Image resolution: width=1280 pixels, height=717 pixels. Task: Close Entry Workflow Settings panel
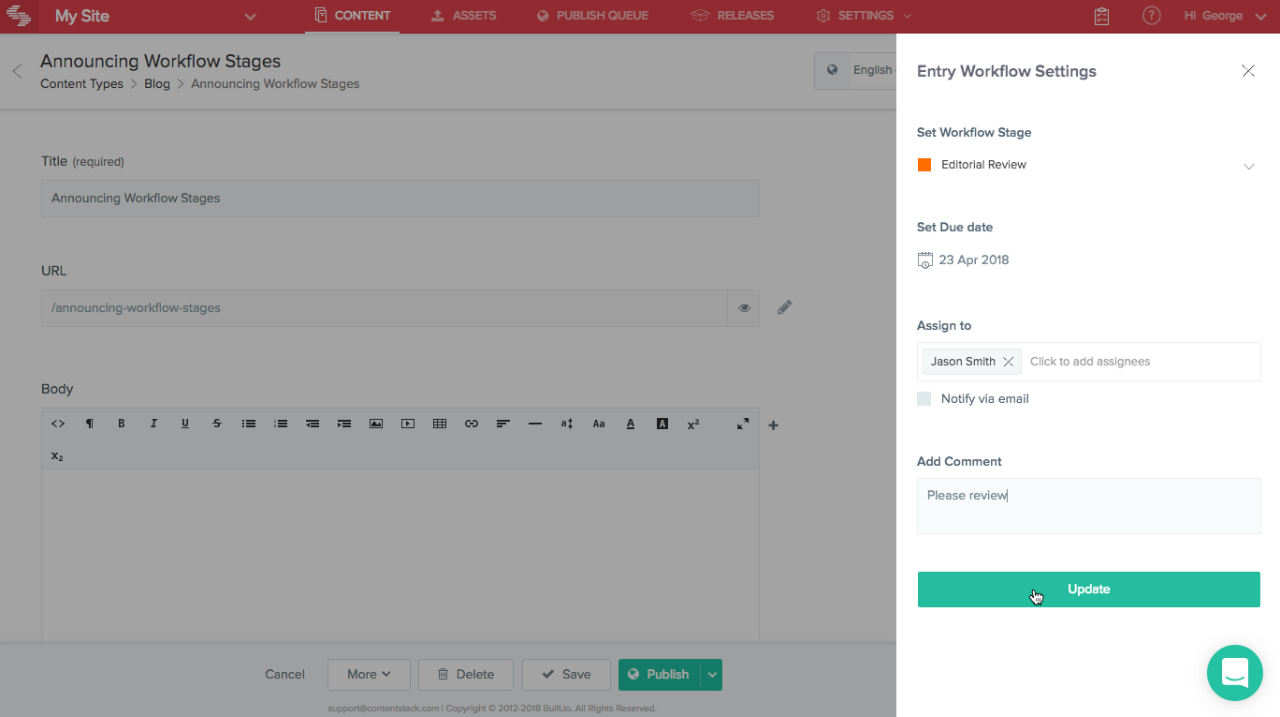click(x=1248, y=71)
